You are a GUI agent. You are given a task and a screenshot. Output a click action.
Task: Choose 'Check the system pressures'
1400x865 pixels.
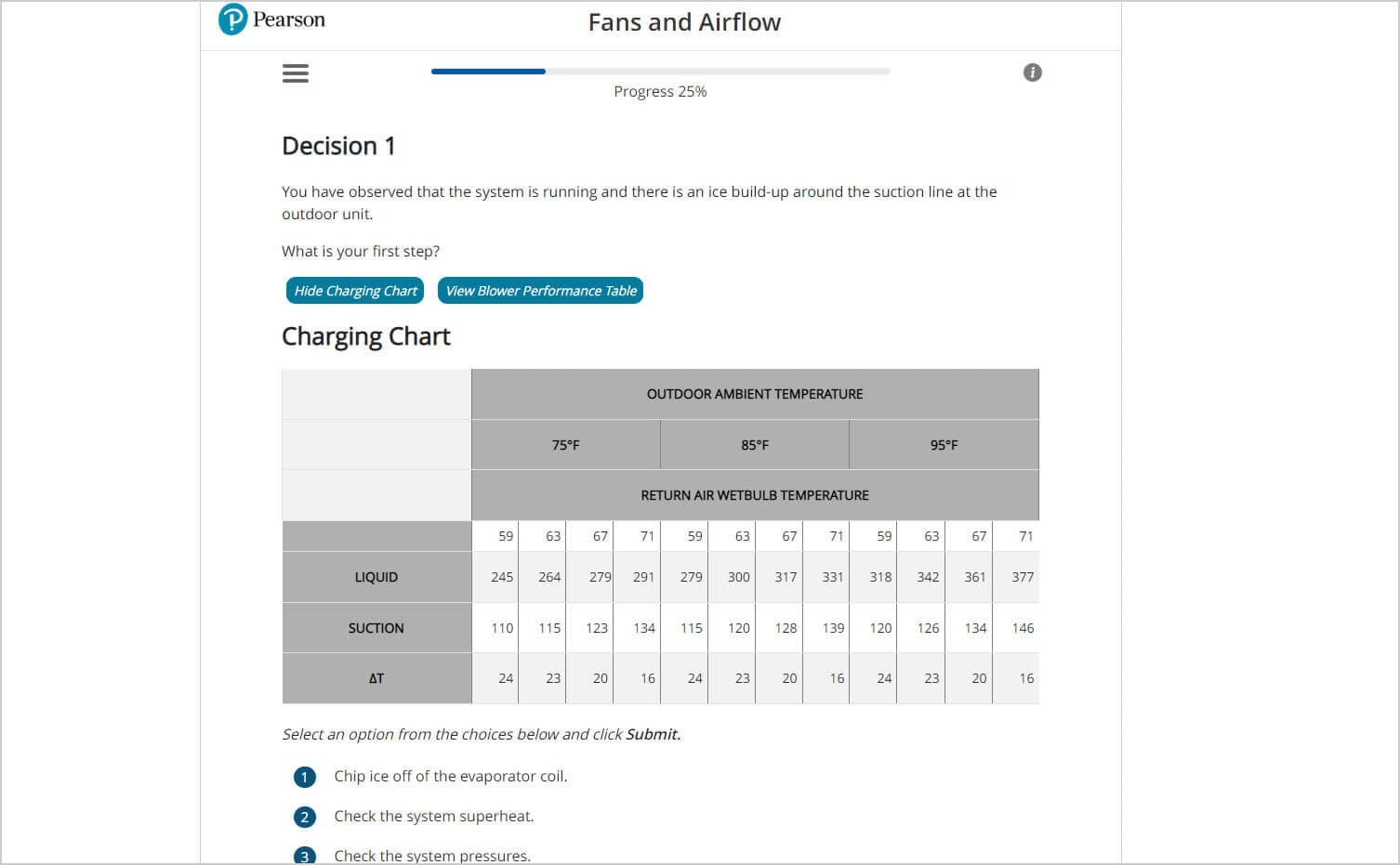[432, 856]
